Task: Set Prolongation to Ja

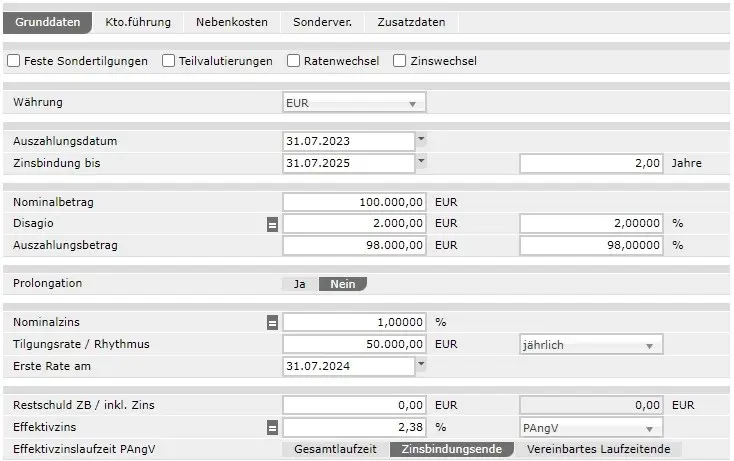Action: 299,284
